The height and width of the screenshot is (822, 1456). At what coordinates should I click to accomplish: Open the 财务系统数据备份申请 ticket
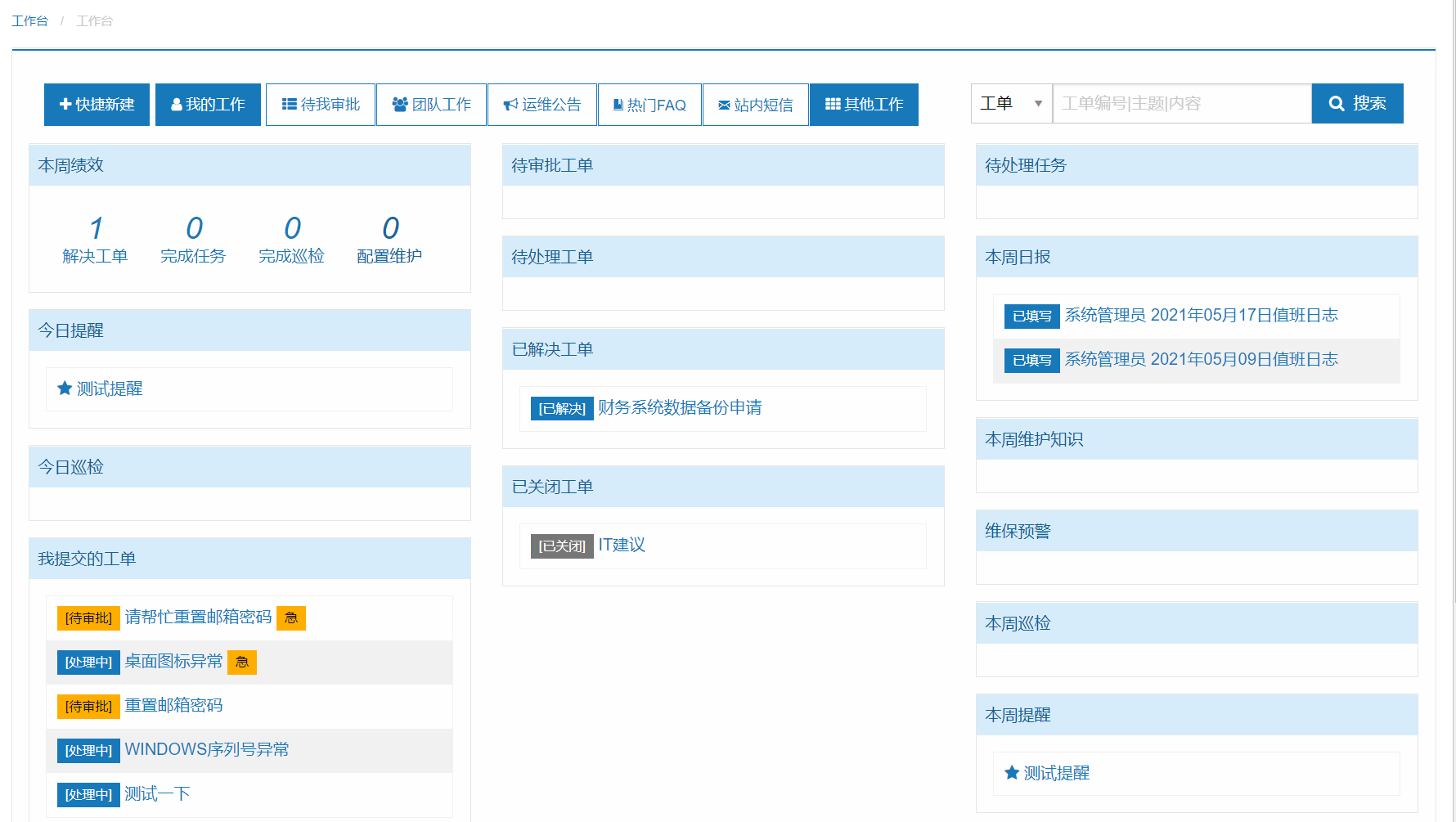[x=680, y=407]
